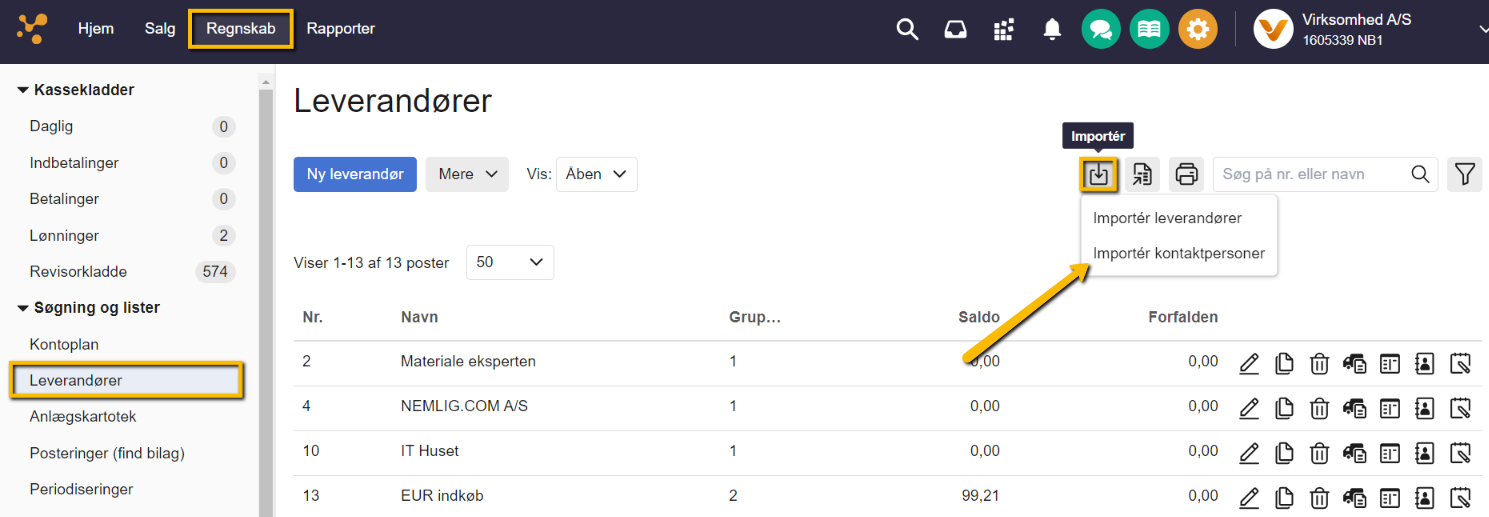The width and height of the screenshot is (1489, 517).
Task: Click the notification bell icon
Action: pyautogui.click(x=1052, y=29)
